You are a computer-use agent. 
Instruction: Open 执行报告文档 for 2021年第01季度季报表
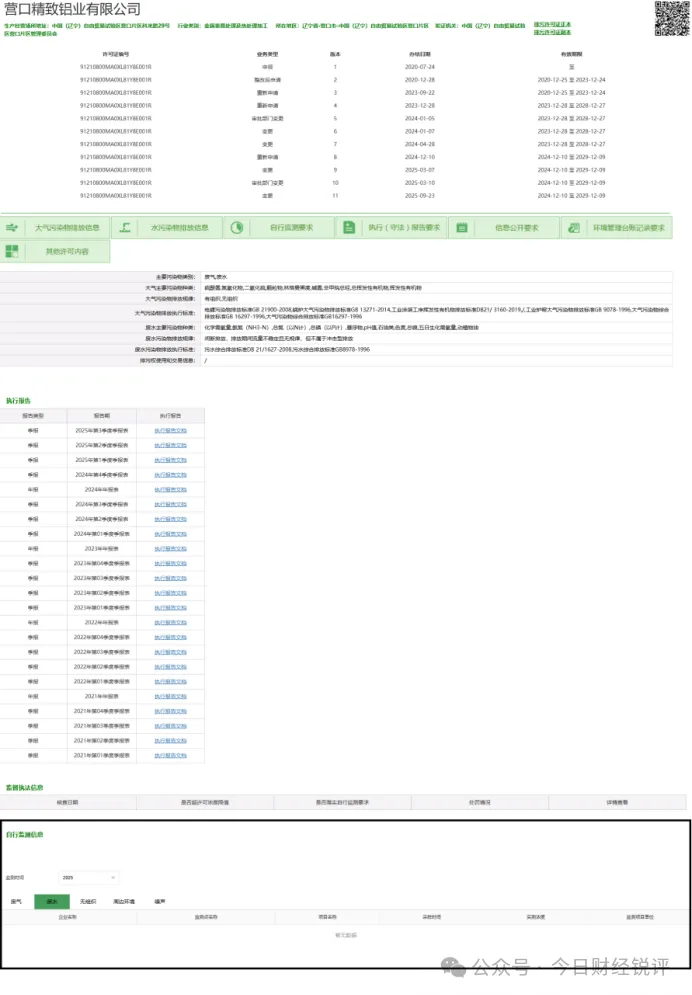click(171, 755)
